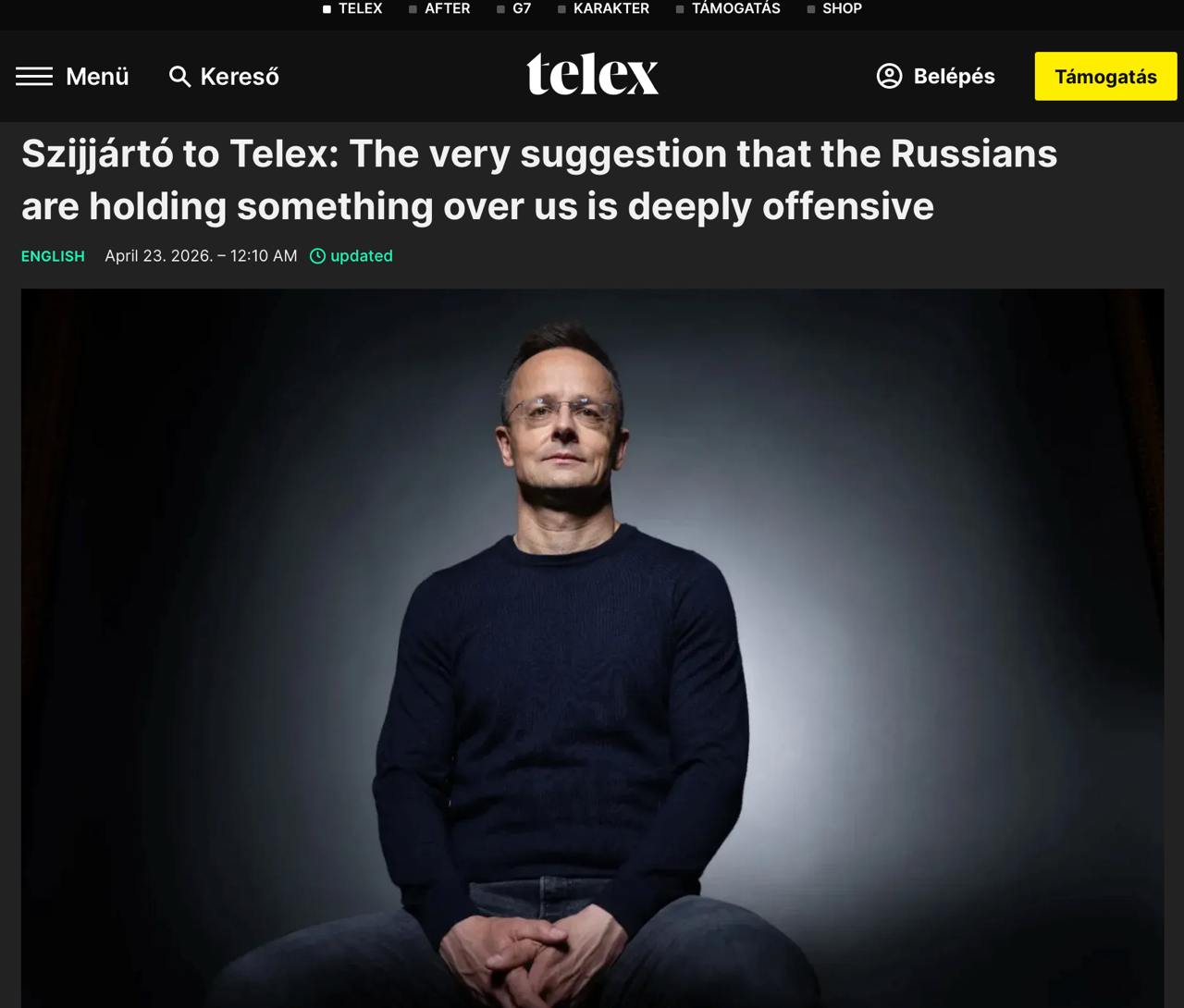Click the square bullet before SHOP
1184x1008 pixels.
point(811,9)
